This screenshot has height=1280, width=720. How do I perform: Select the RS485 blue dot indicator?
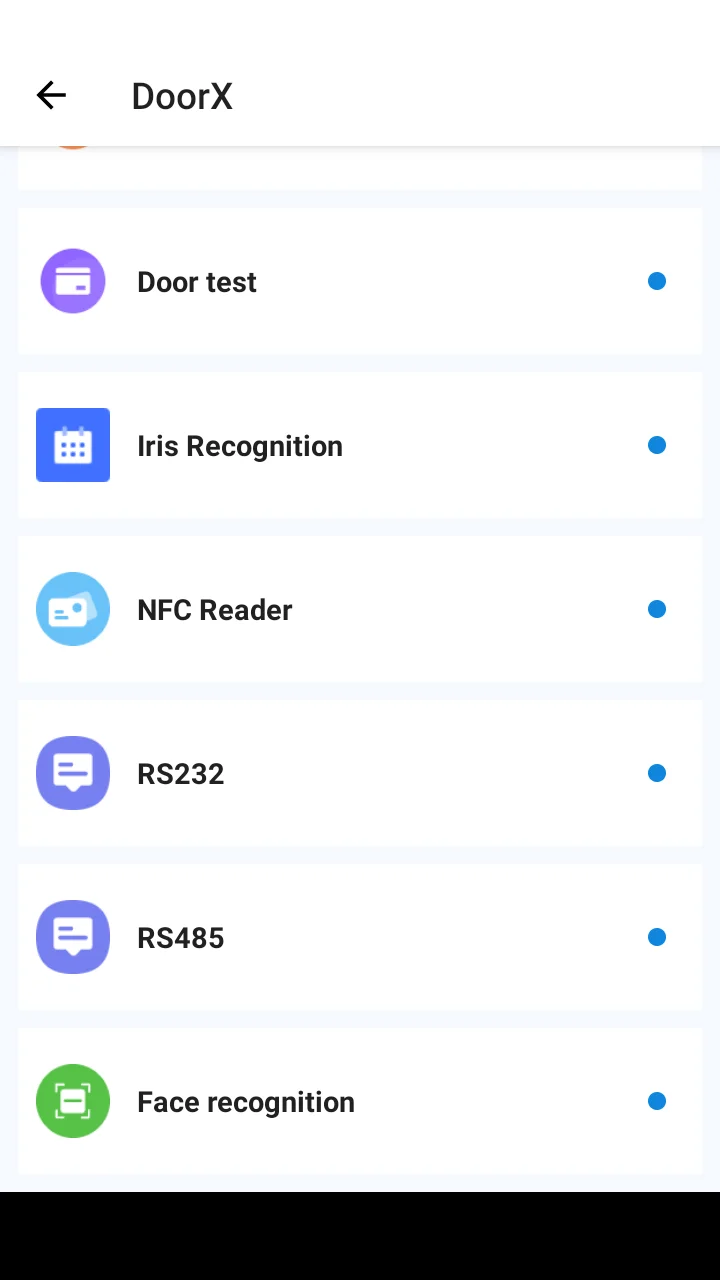coord(657,937)
